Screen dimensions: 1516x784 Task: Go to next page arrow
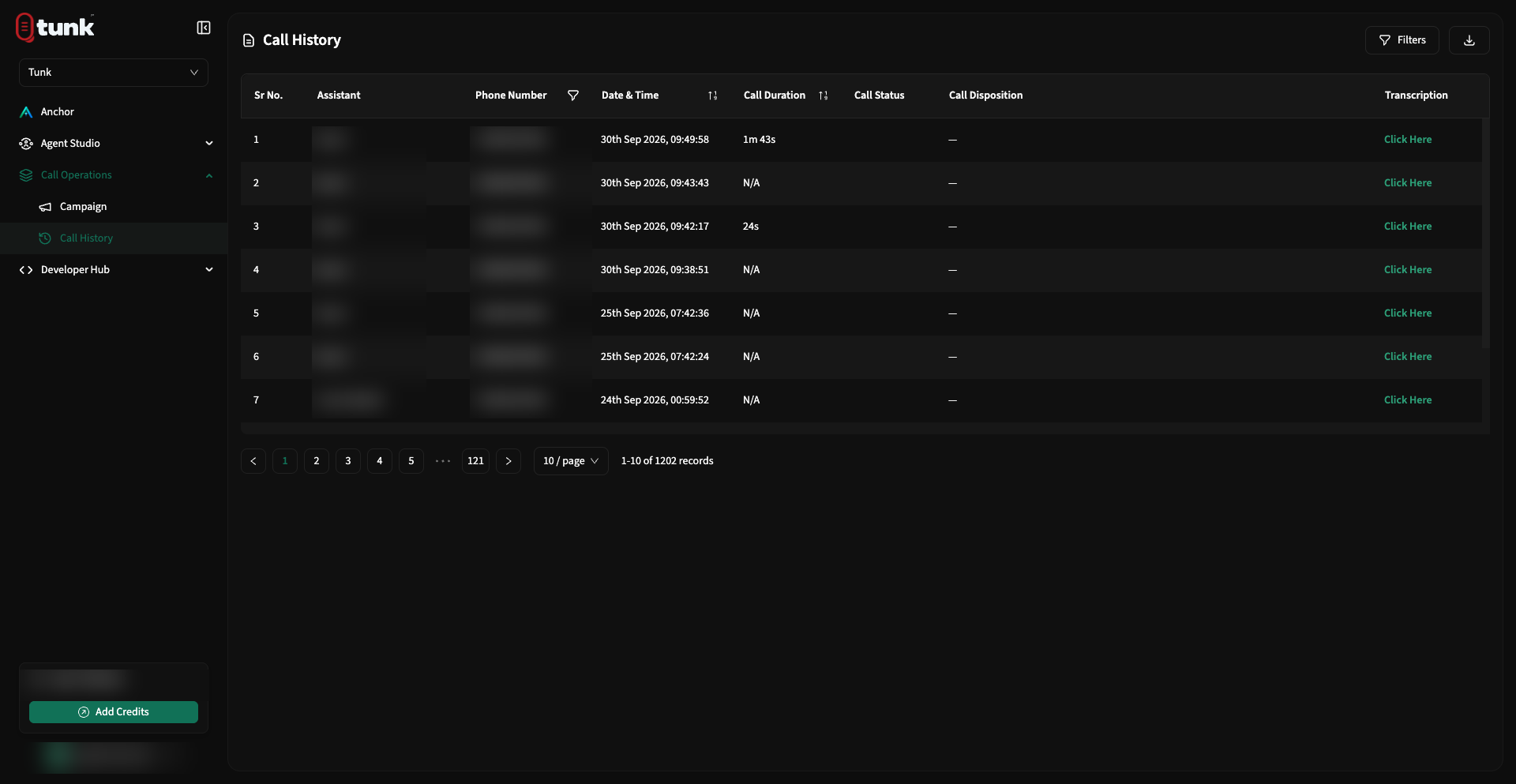click(x=508, y=461)
